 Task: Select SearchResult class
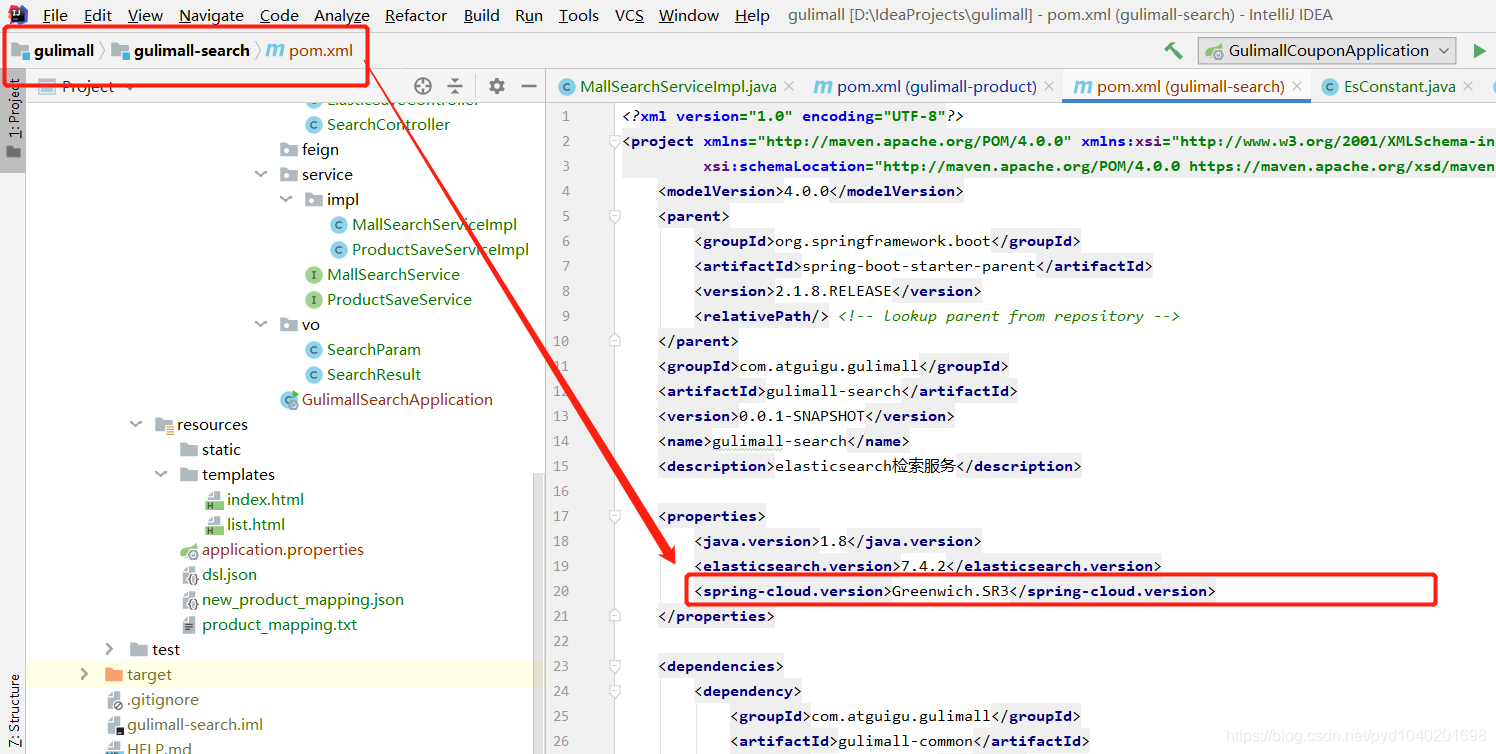pos(374,375)
